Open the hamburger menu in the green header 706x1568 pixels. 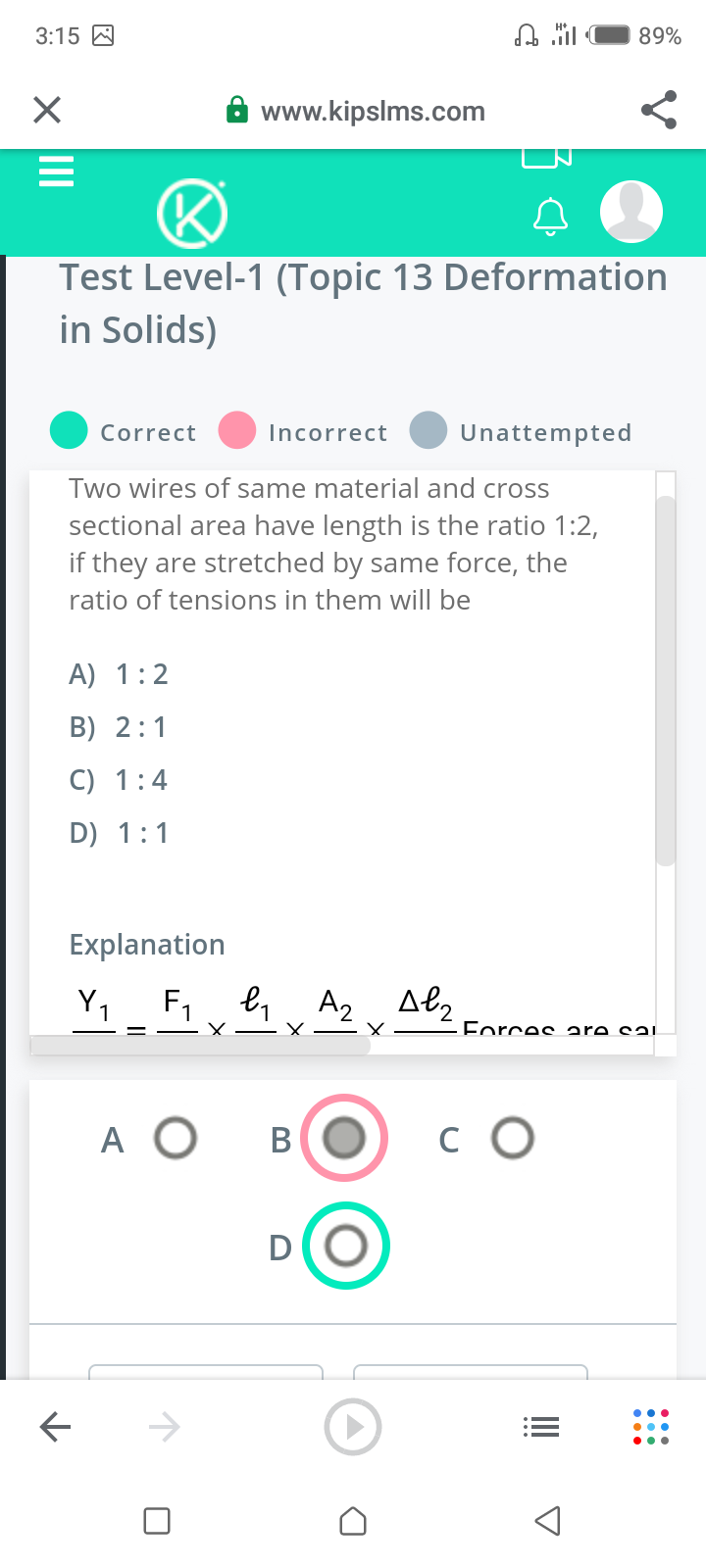click(x=56, y=172)
